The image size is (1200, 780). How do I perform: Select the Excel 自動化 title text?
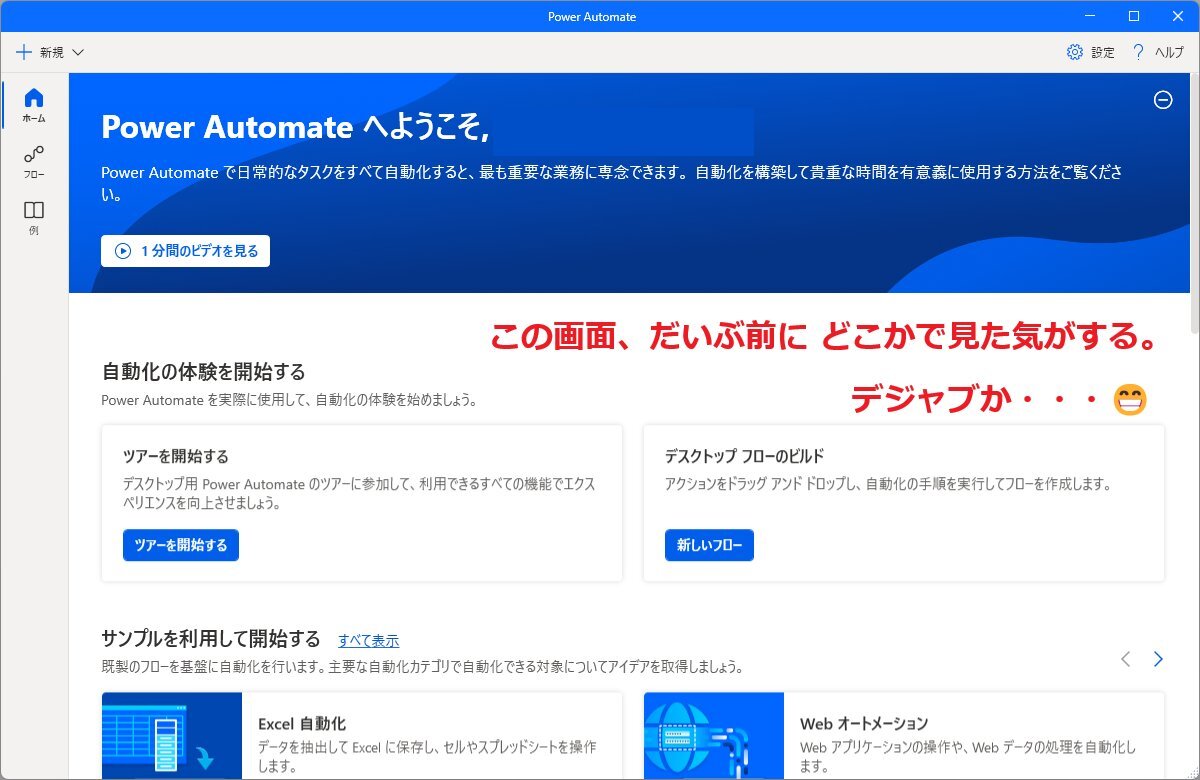pos(302,723)
